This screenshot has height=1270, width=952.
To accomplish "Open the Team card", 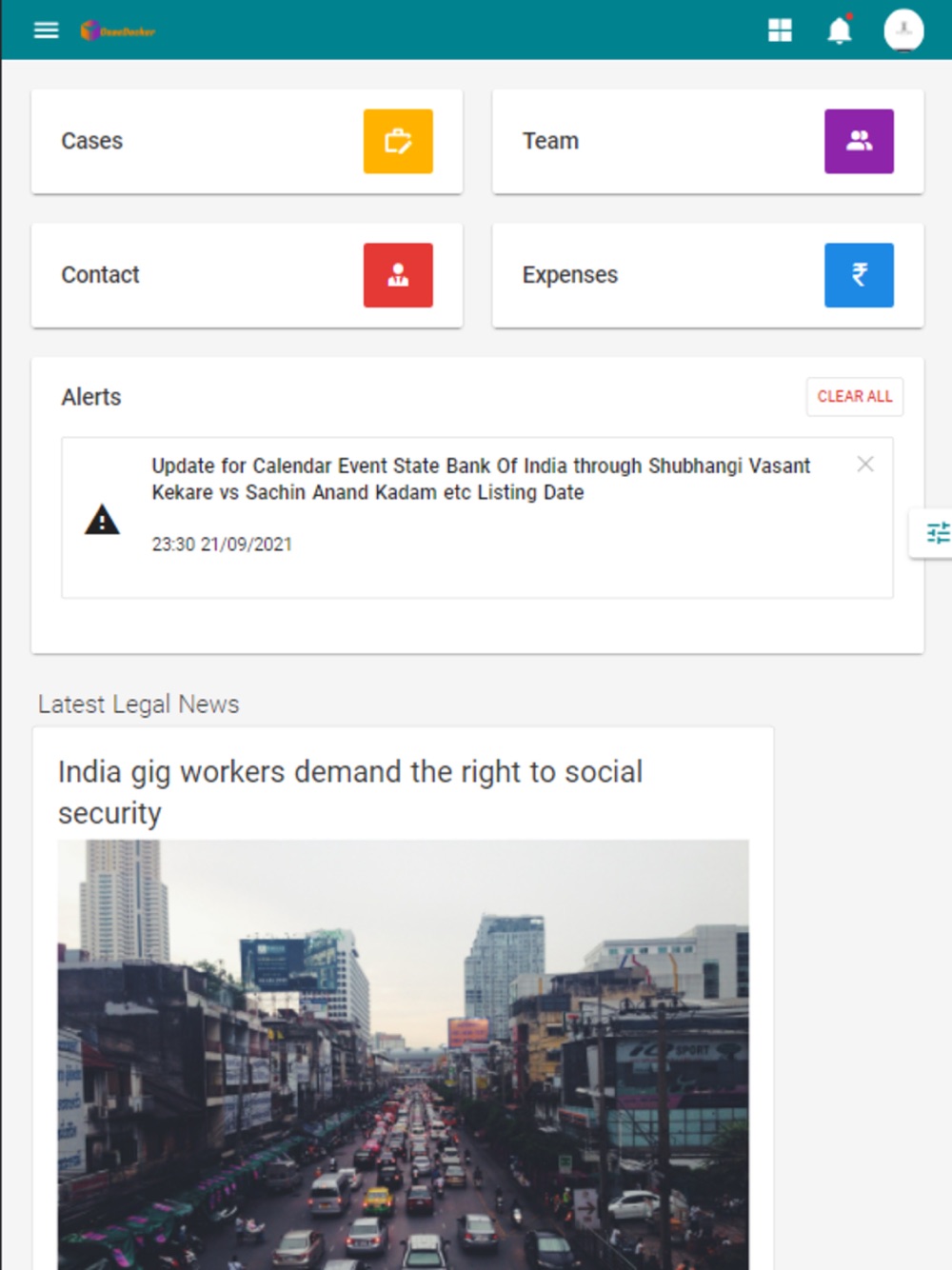I will (707, 142).
